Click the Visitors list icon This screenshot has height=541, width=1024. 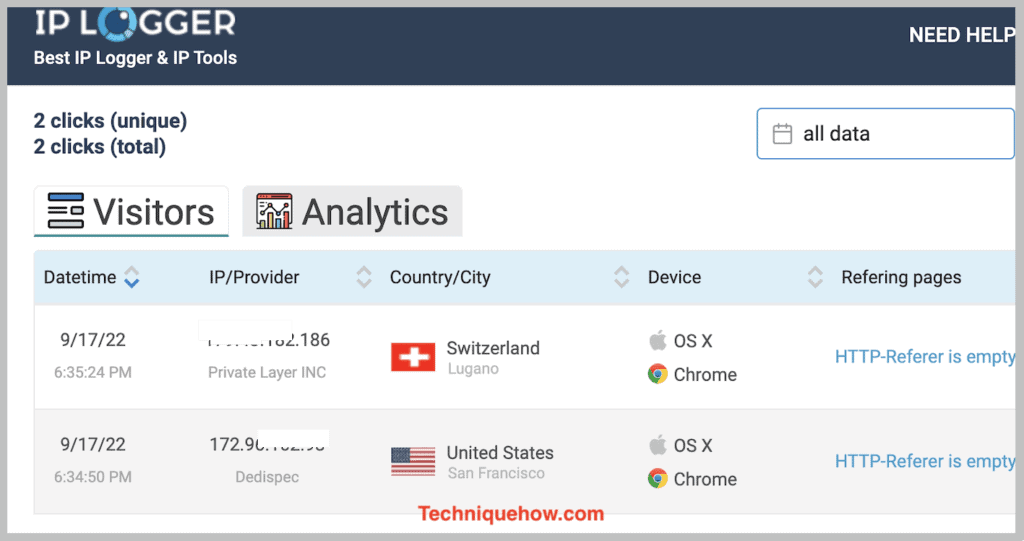tap(65, 211)
